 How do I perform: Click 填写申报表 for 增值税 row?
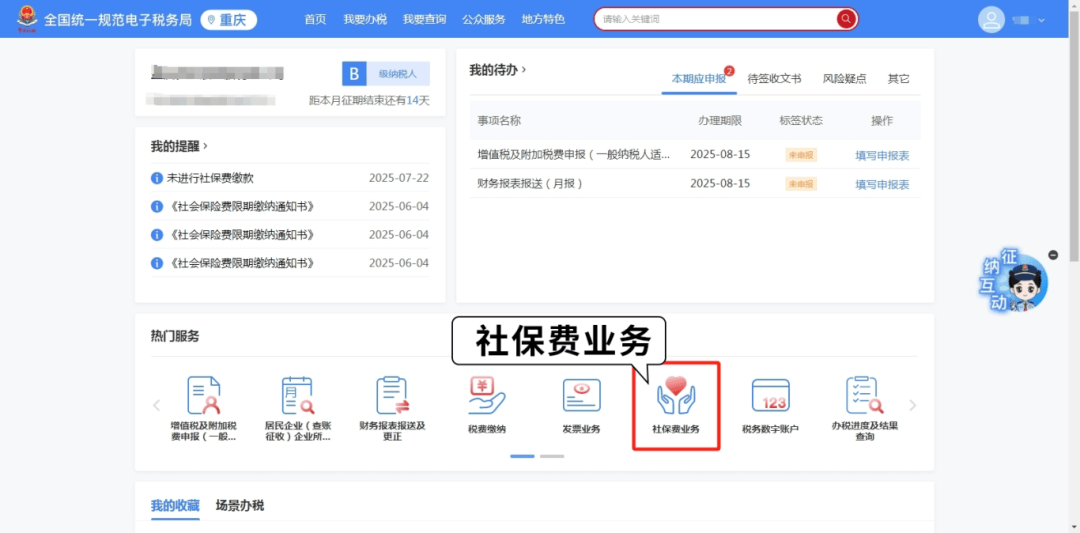(x=882, y=155)
